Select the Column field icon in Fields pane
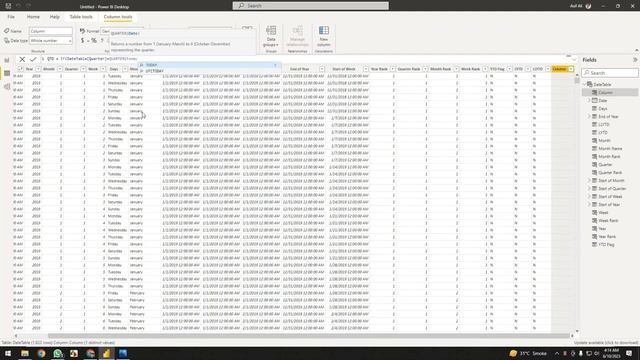This screenshot has width=640, height=360. pos(595,93)
